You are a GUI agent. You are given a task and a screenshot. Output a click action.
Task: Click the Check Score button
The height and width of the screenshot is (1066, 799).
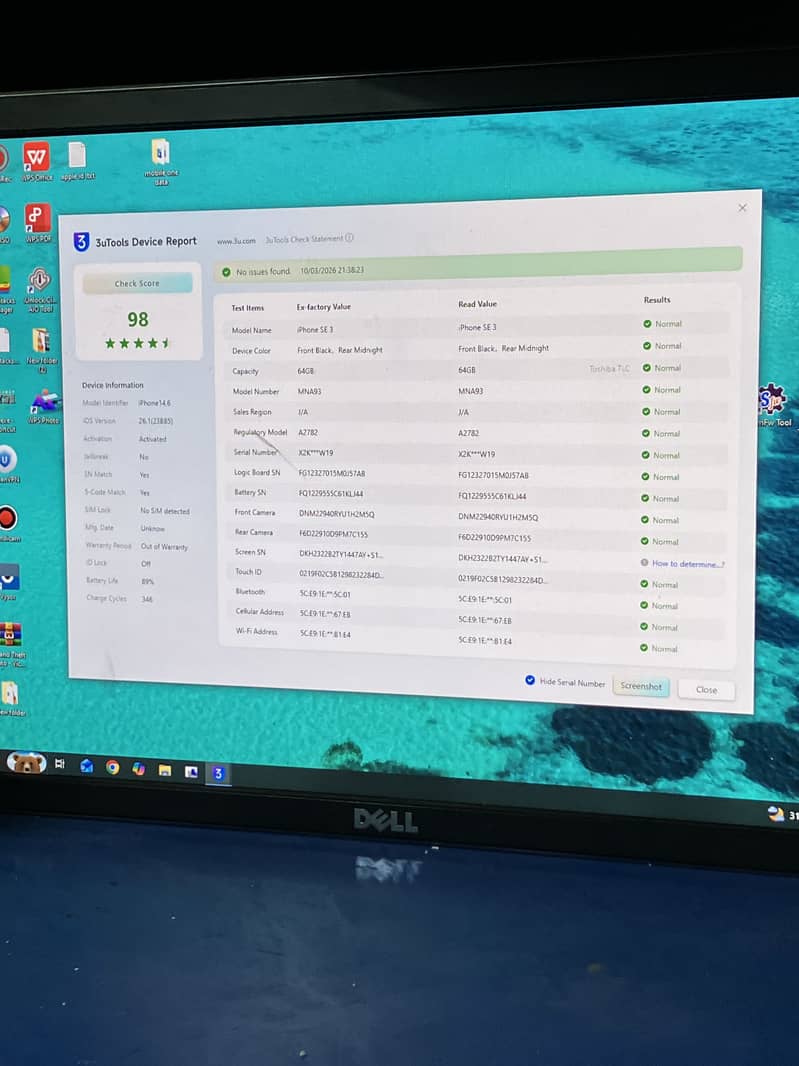tap(137, 283)
